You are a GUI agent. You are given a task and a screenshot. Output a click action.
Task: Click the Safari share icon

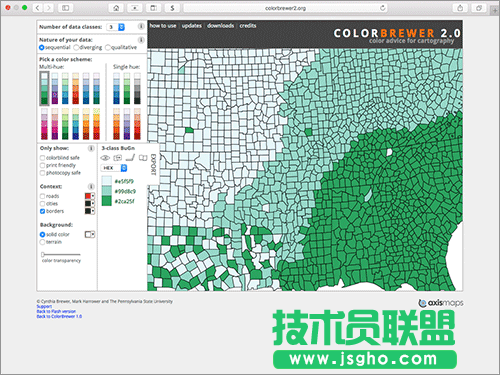pos(460,8)
